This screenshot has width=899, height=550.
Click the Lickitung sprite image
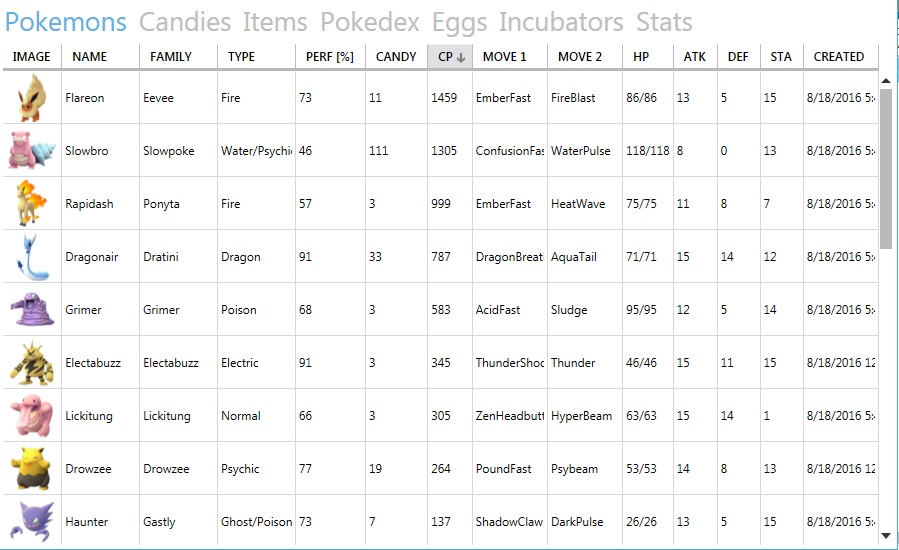pos(32,416)
